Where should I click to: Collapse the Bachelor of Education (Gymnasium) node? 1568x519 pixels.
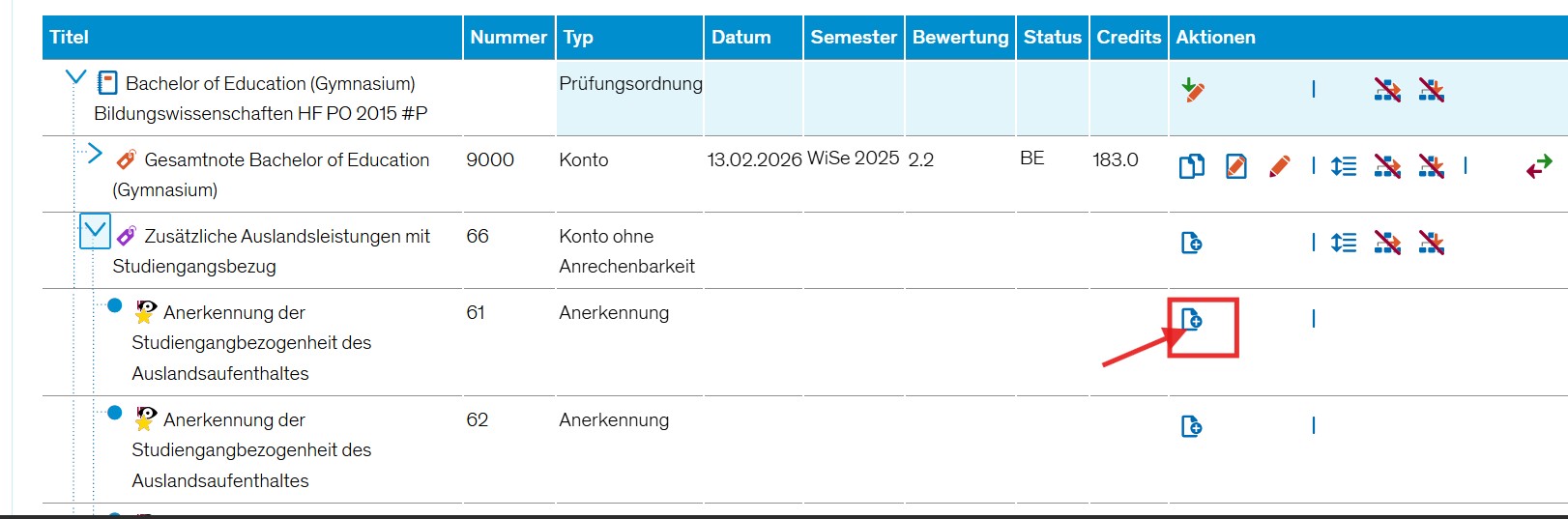(75, 76)
